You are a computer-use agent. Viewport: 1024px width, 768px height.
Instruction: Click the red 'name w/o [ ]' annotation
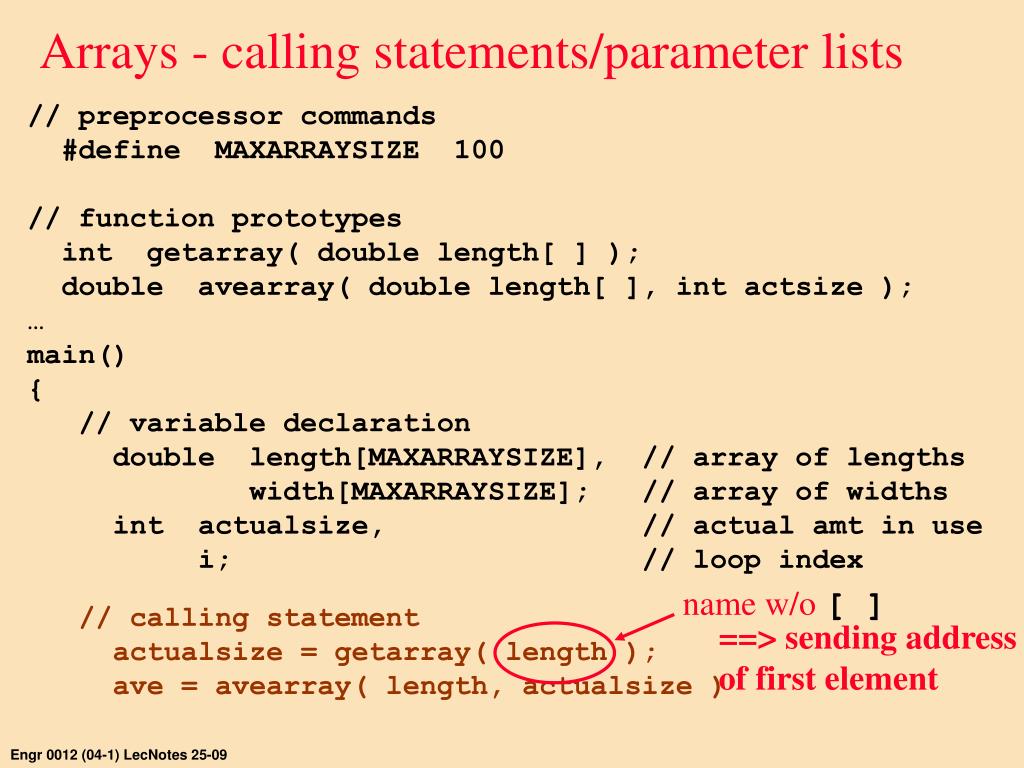[782, 606]
